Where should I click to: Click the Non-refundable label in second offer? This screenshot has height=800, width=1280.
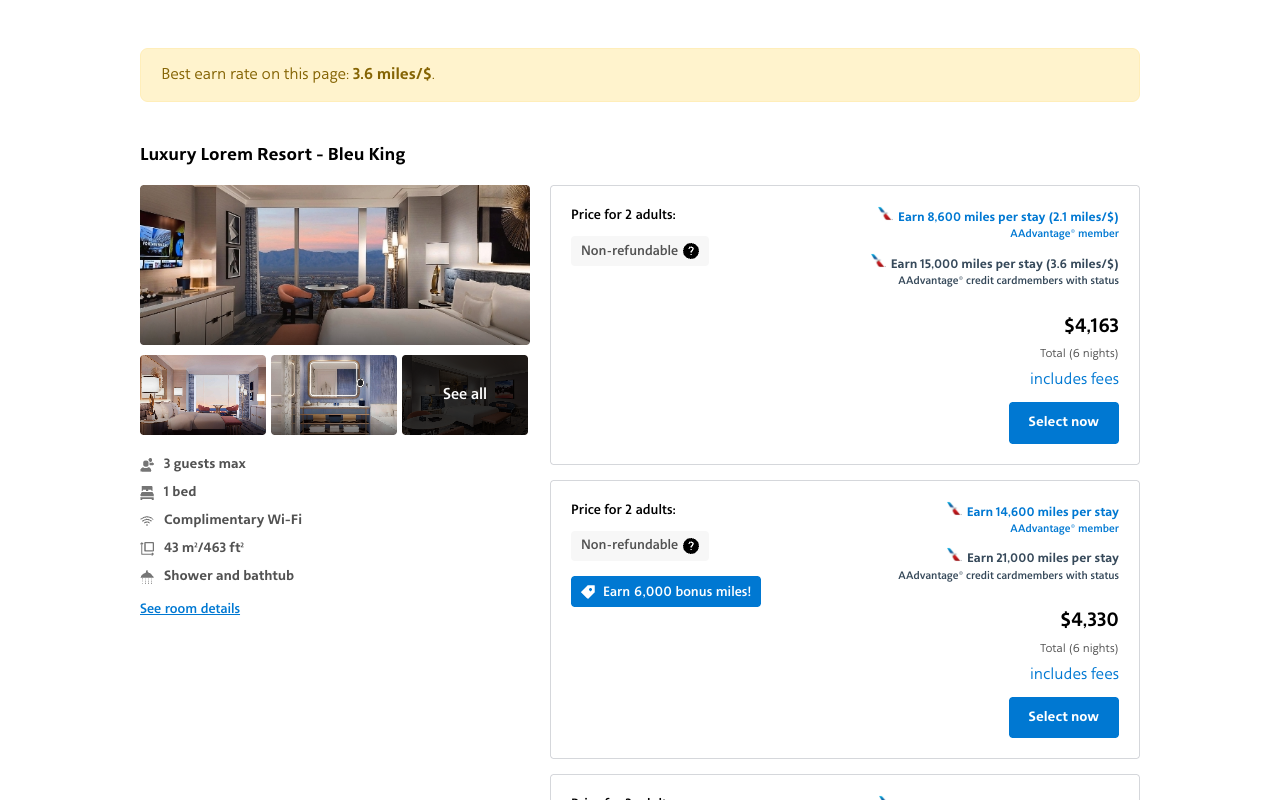[x=630, y=545]
